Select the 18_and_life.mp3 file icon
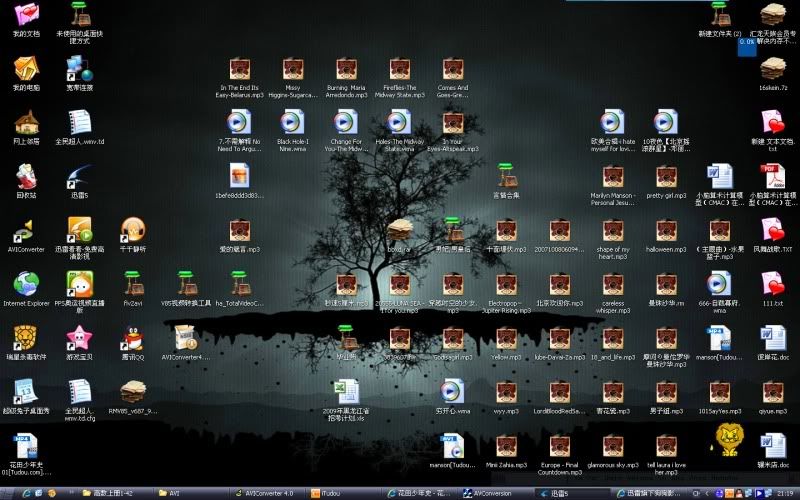 pyautogui.click(x=613, y=339)
